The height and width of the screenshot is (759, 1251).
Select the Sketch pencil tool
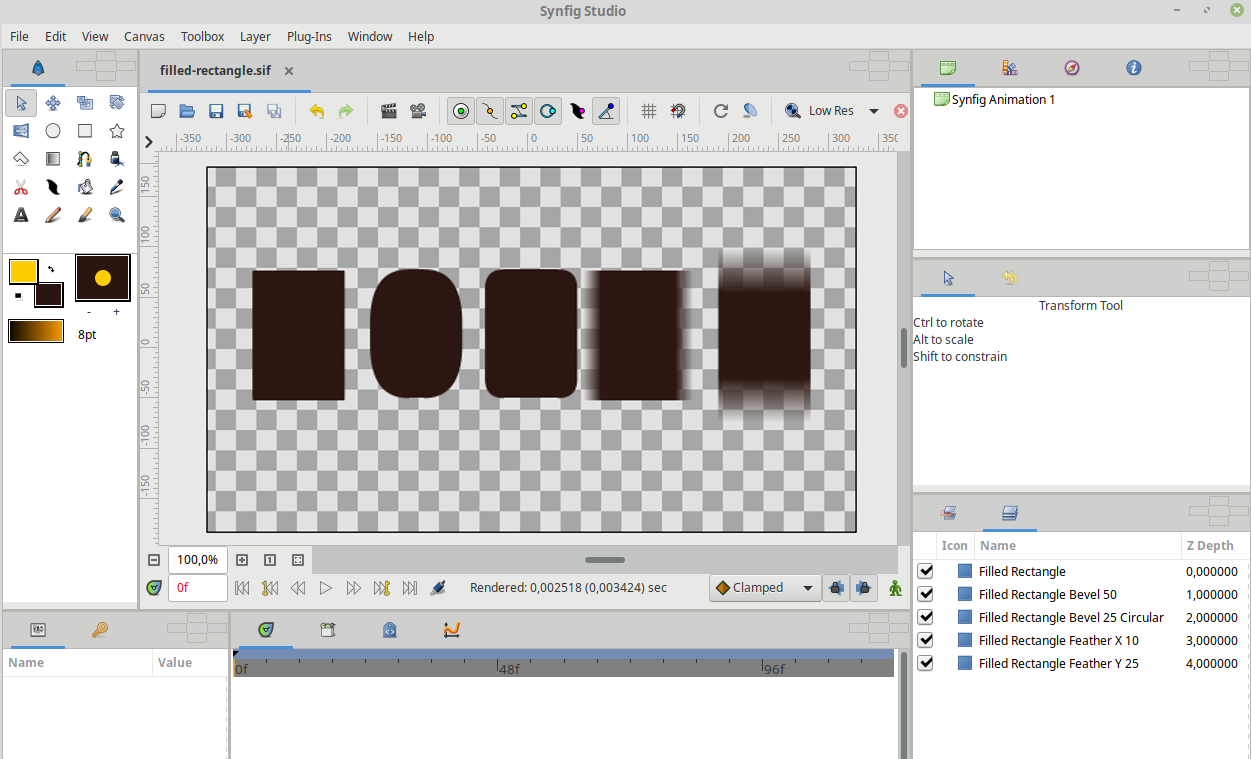coord(53,214)
